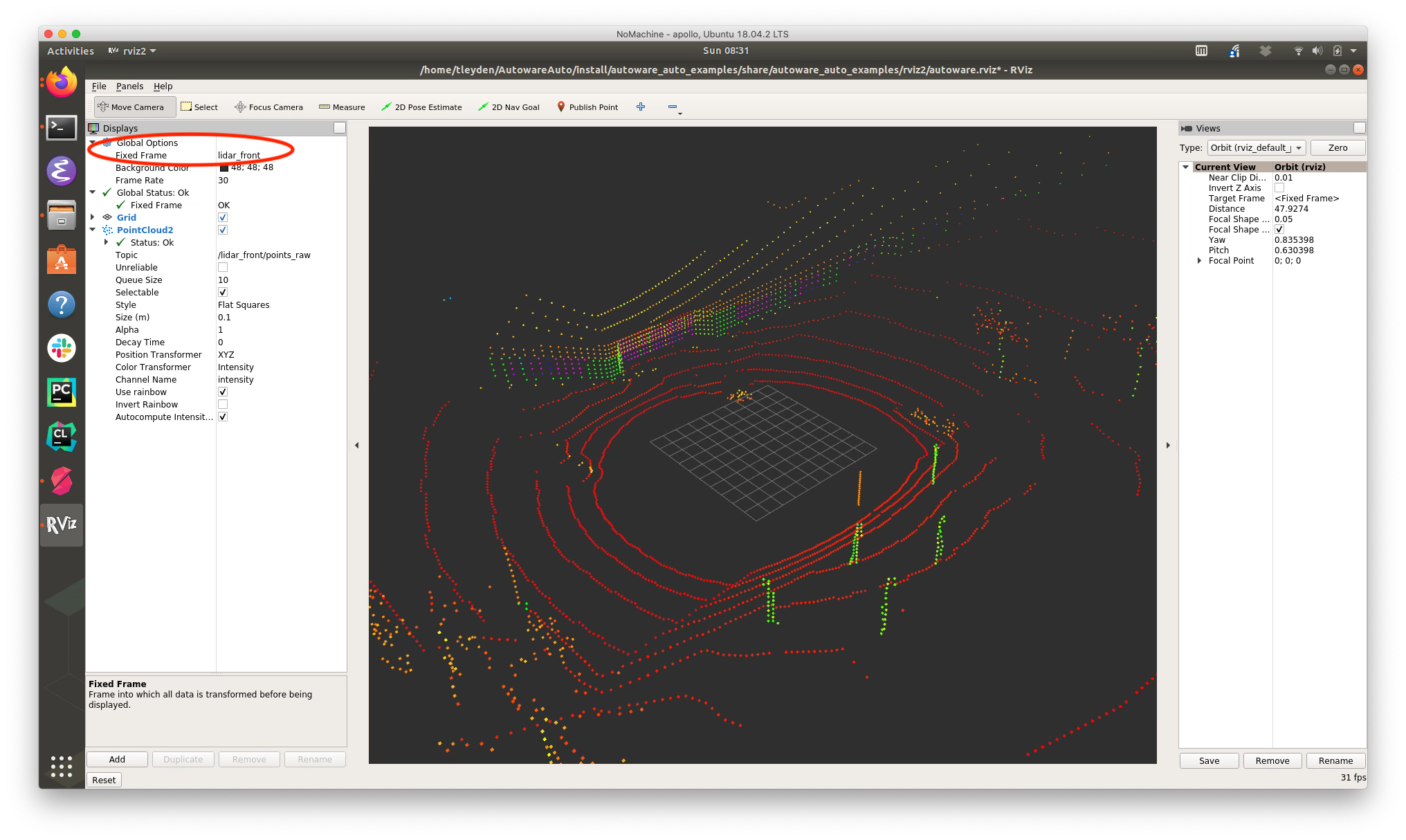This screenshot has height=840, width=1406.
Task: Collapse right panel with the arrow handle
Action: (1168, 445)
